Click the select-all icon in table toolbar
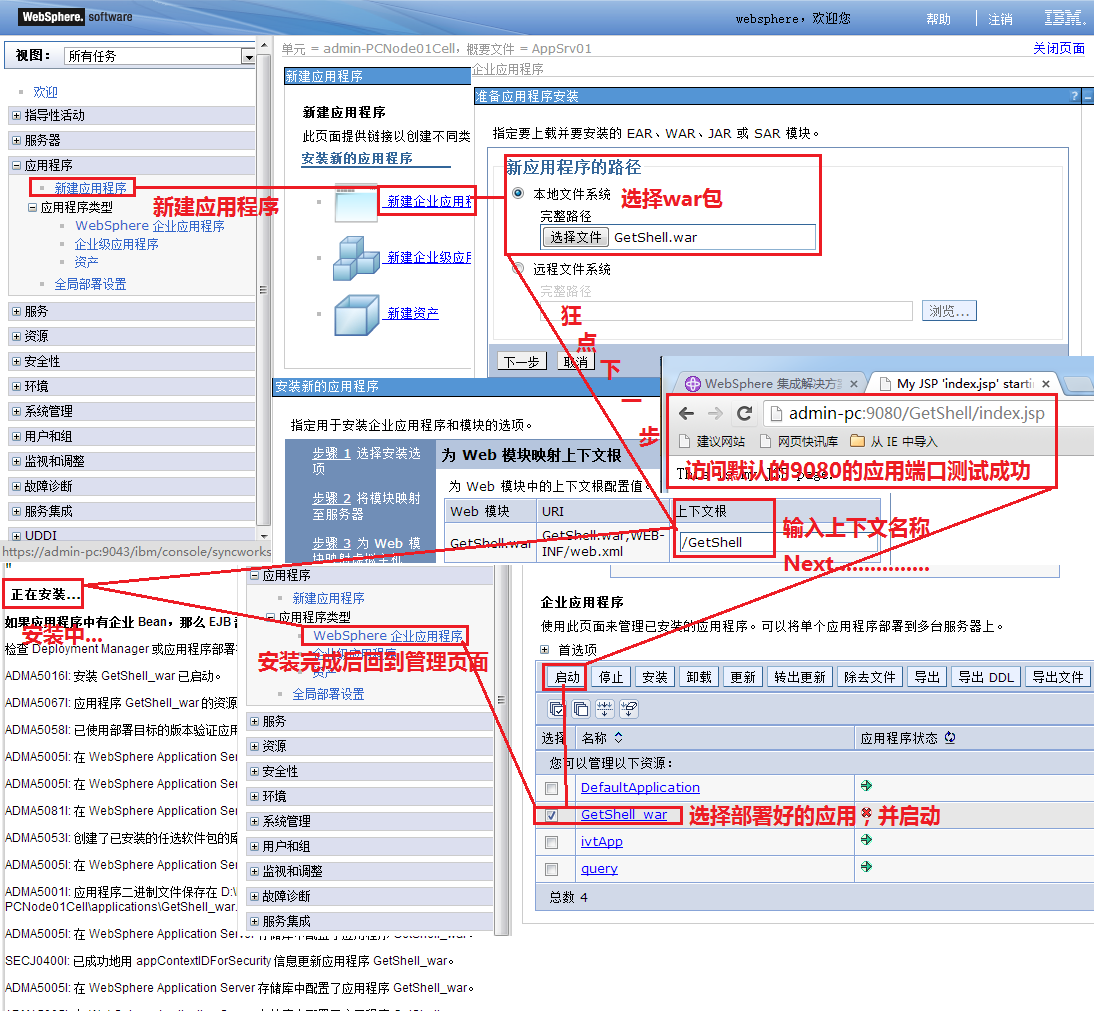1094x1011 pixels. [x=556, y=710]
